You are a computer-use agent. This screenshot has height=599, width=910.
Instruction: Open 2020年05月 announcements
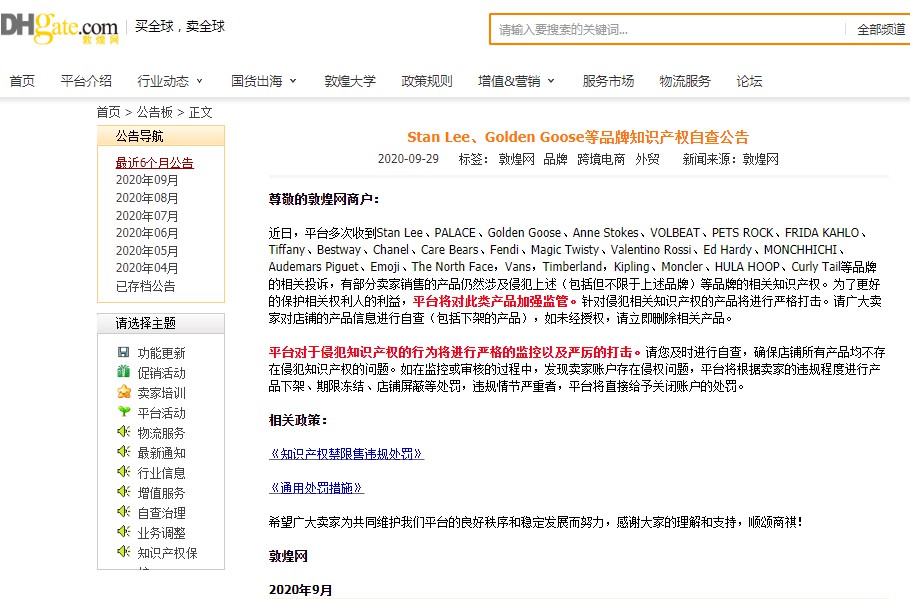[x=147, y=251]
